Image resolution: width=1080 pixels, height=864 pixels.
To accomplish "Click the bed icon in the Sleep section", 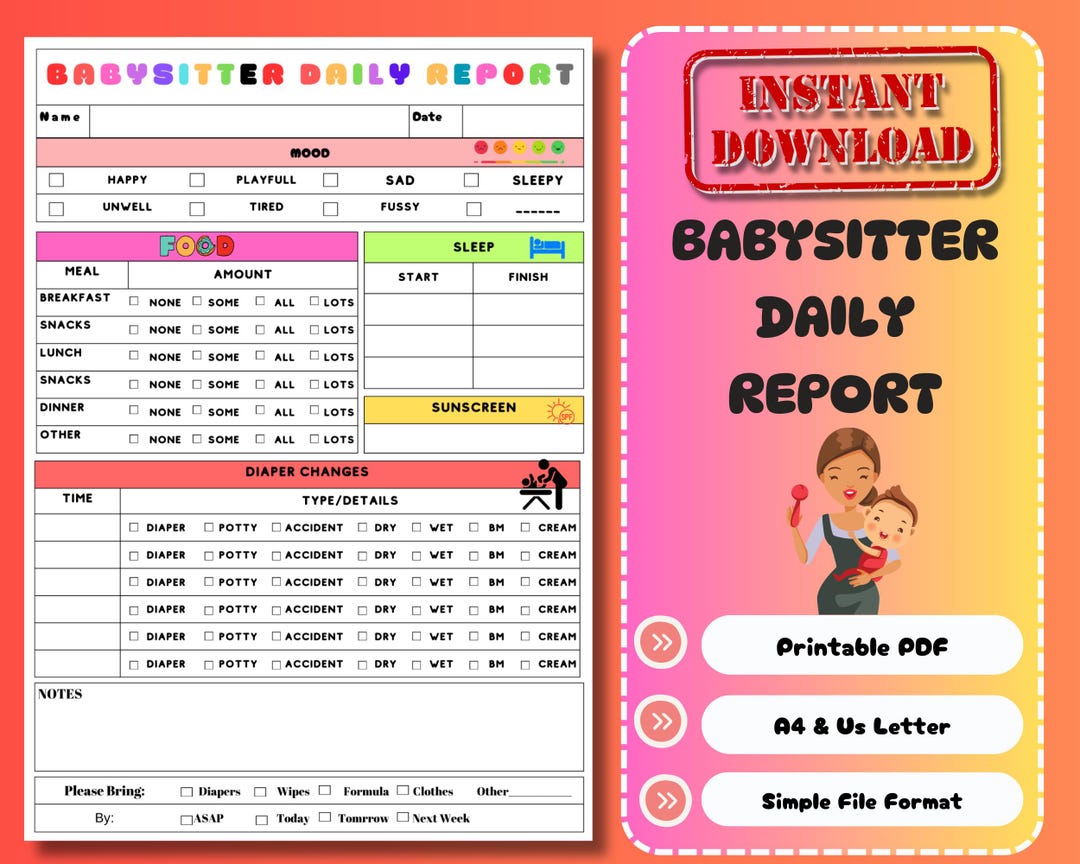I will [x=545, y=246].
